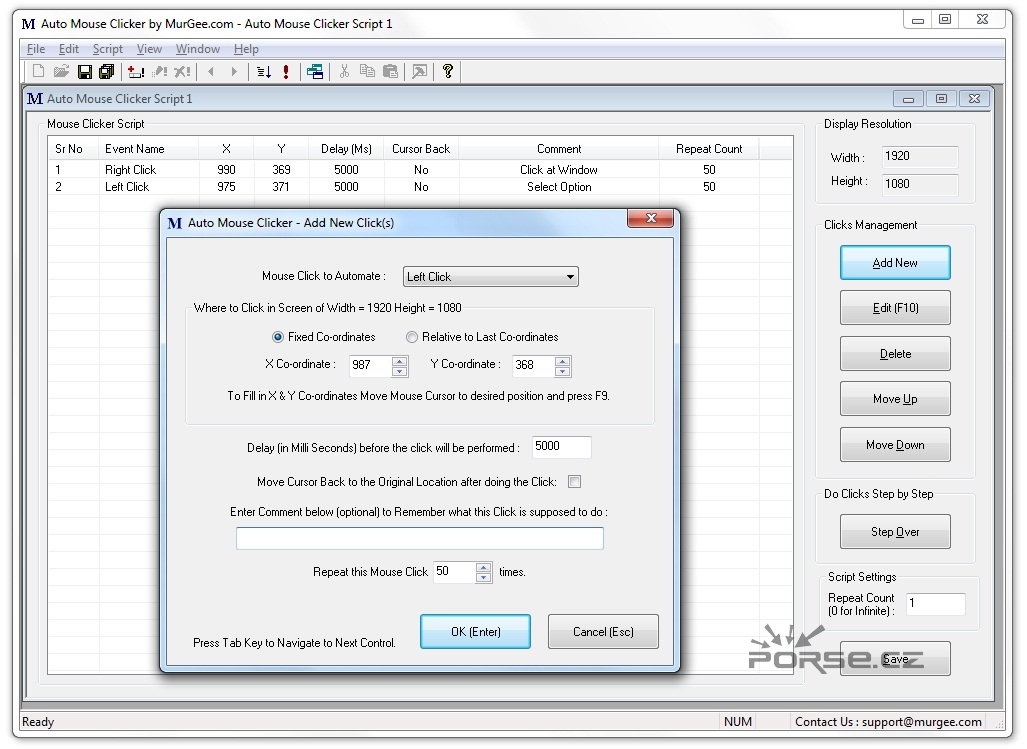Click the teal overlapping windows toolbar icon

pos(315,71)
